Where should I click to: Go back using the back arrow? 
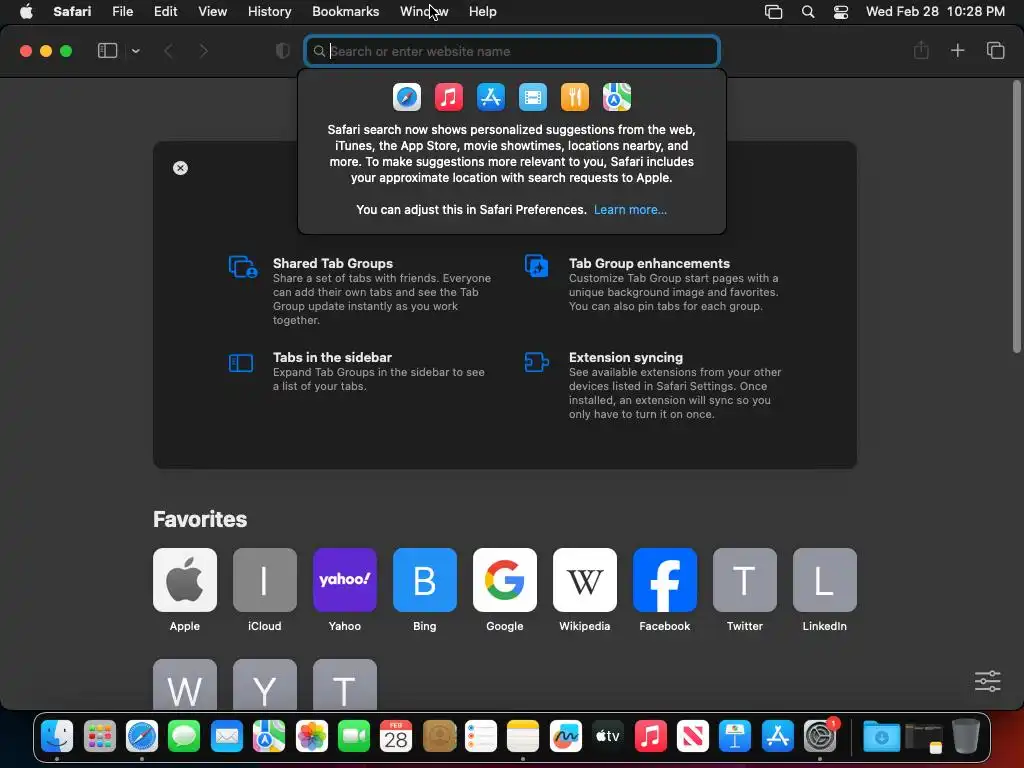(168, 51)
